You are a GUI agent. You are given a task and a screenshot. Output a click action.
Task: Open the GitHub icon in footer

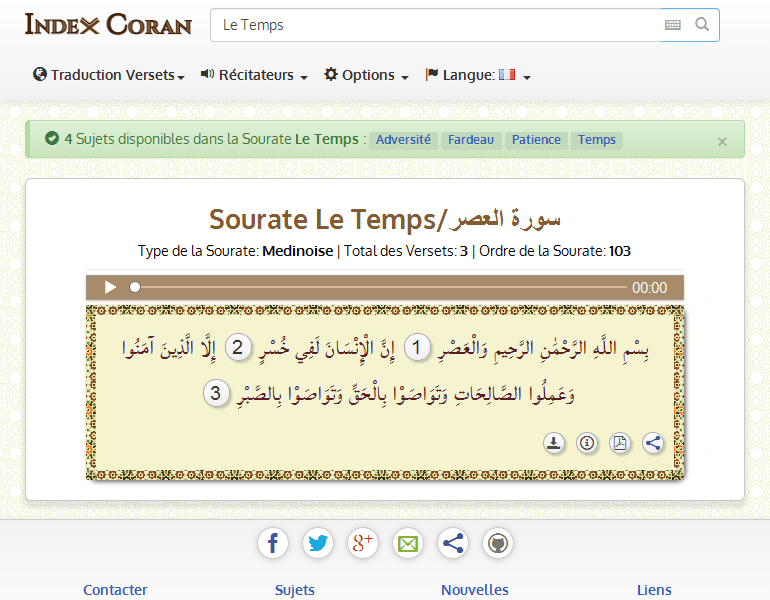tap(498, 543)
